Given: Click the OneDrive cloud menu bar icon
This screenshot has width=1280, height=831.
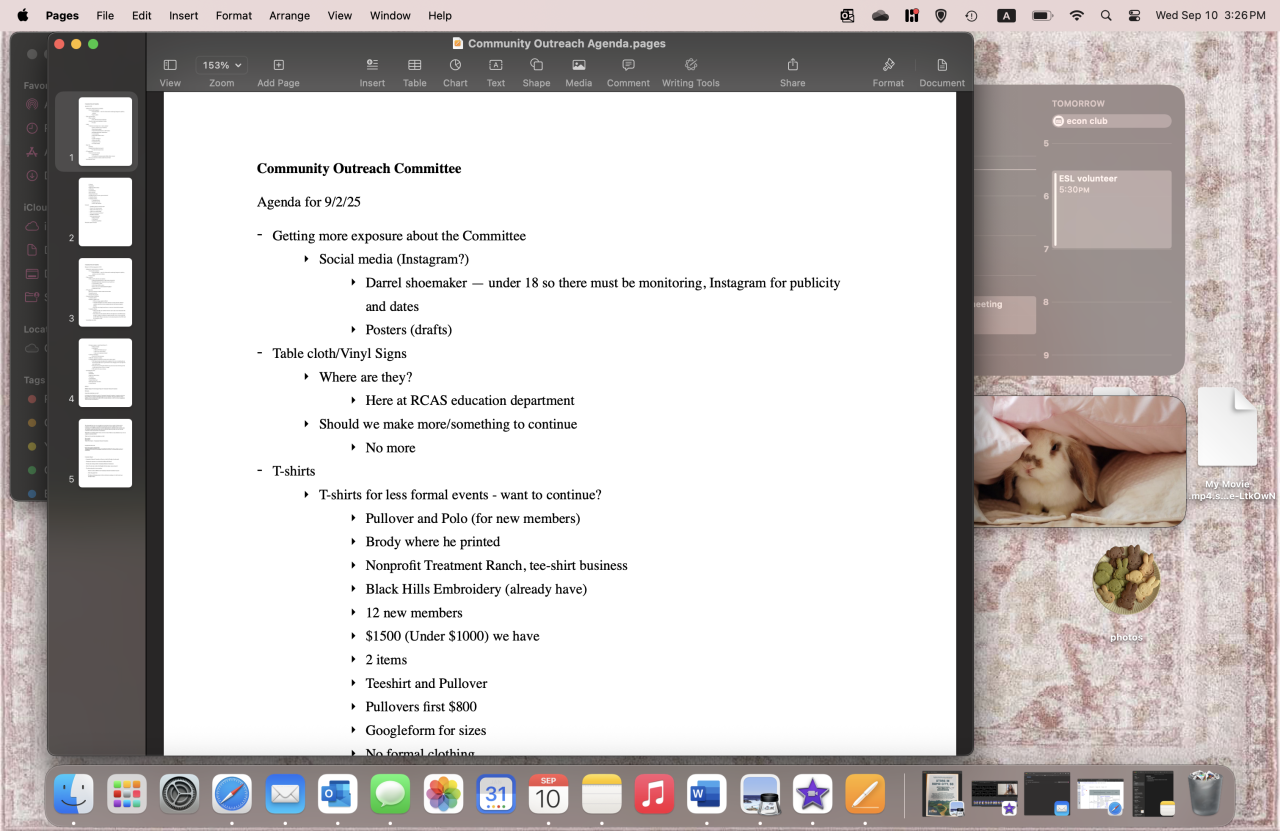Looking at the screenshot, I should pos(880,15).
